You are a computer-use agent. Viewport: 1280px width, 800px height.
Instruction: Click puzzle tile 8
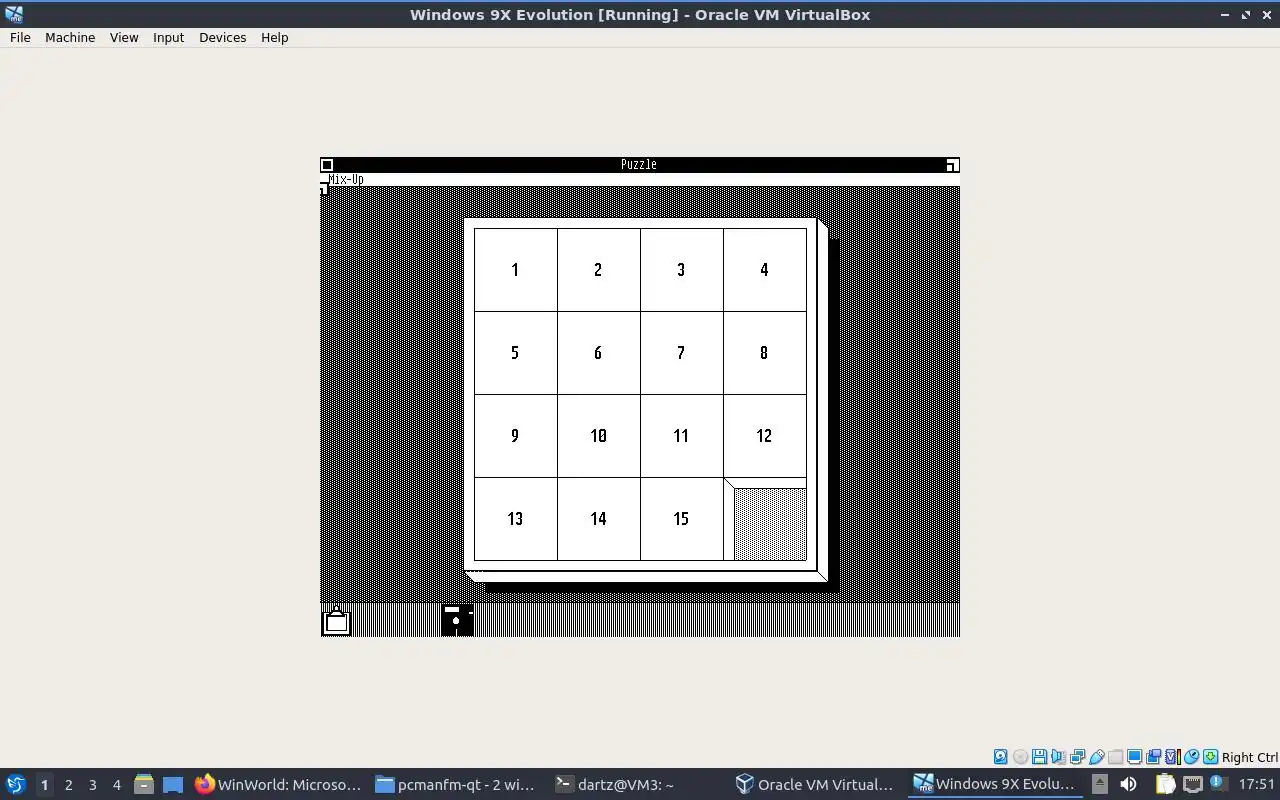[x=765, y=353]
